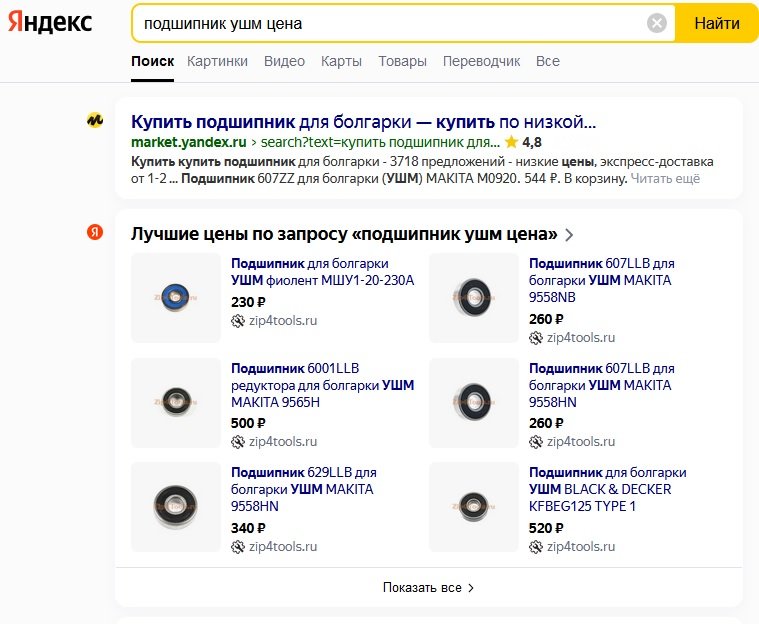759x624 pixels.
Task: Select the Поиск tab
Action: click(152, 61)
